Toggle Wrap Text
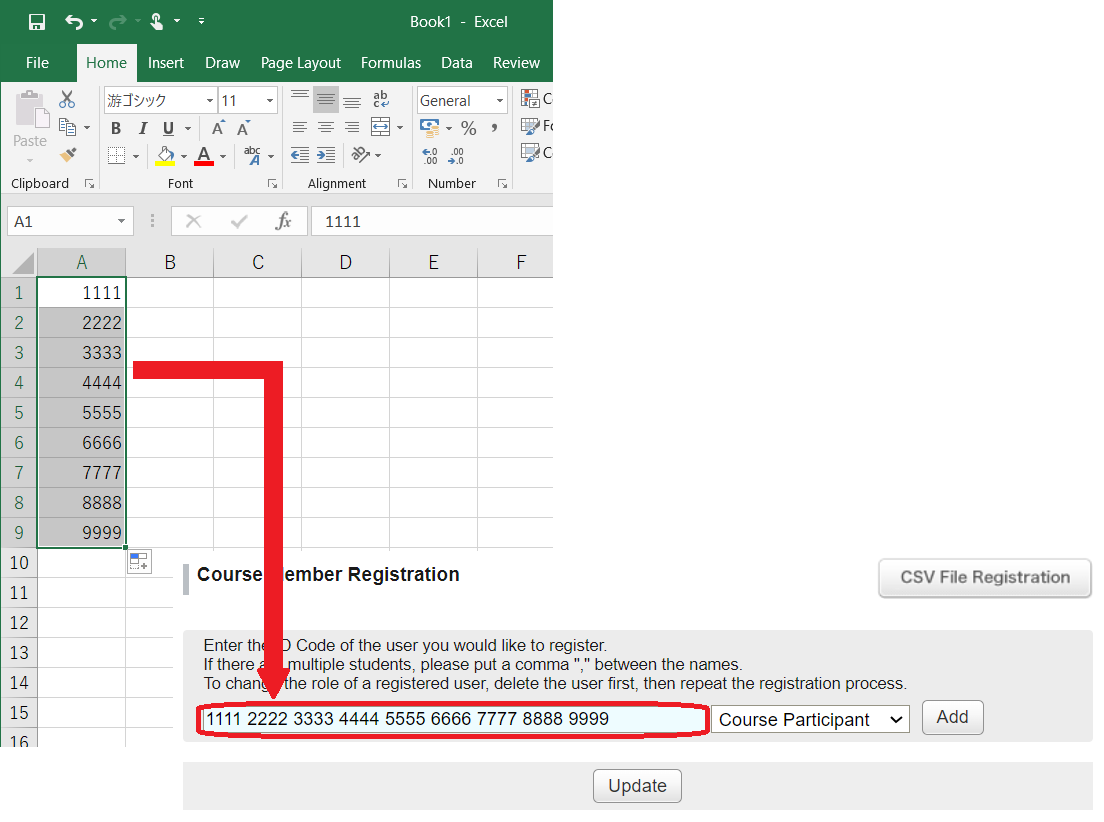This screenshot has width=1104, height=822. coord(381,99)
